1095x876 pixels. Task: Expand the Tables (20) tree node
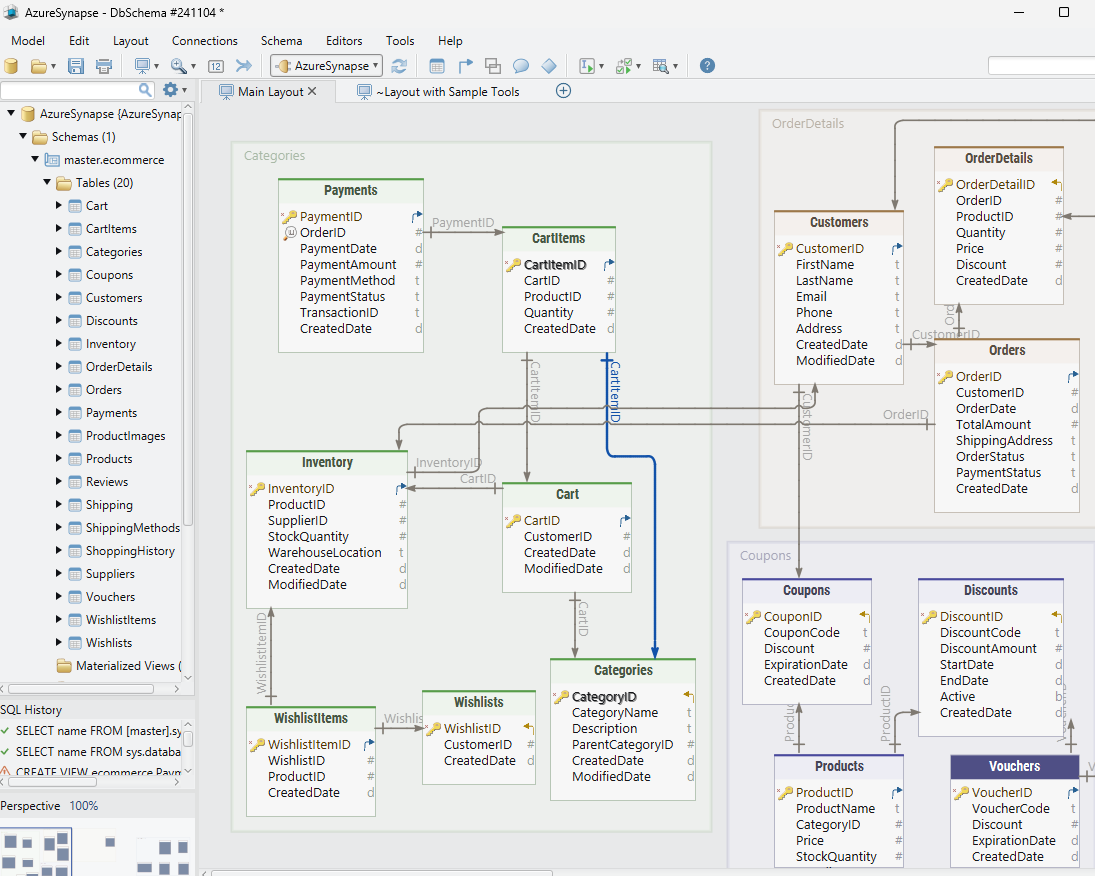pyautogui.click(x=46, y=182)
